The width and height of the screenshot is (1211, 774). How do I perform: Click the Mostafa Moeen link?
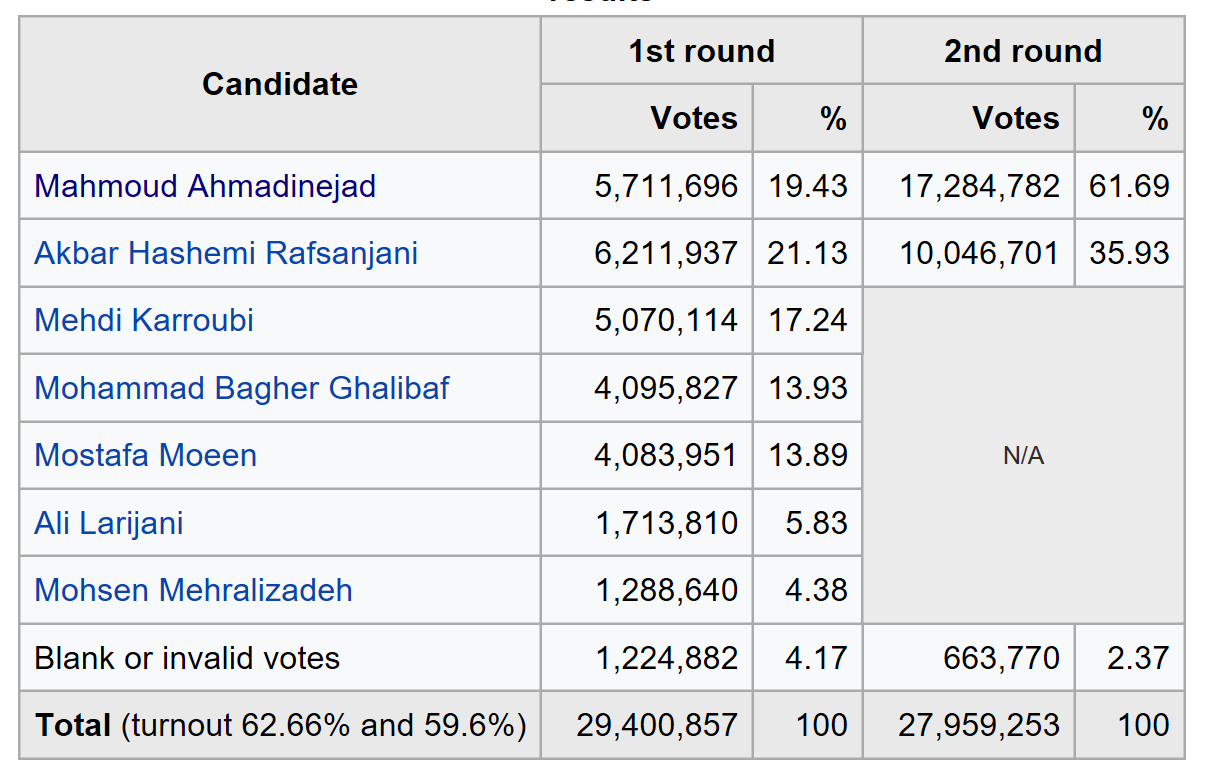[x=146, y=455]
